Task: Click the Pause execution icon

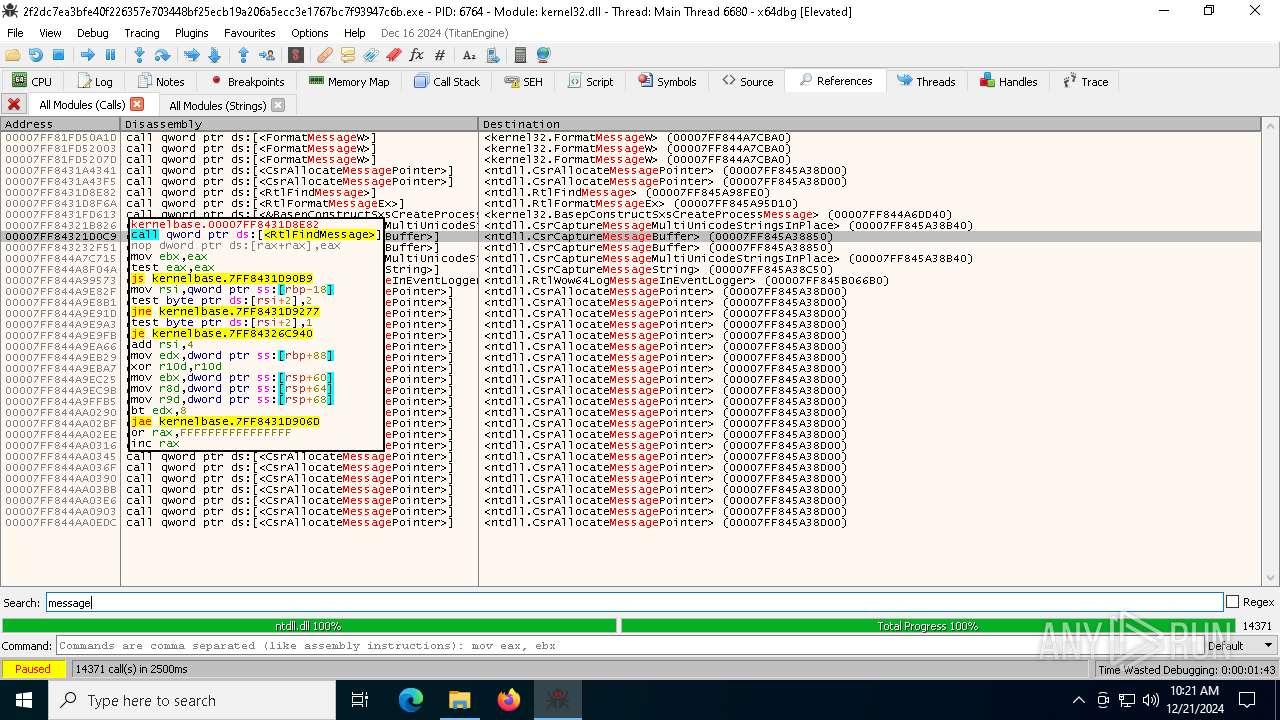Action: coord(110,55)
